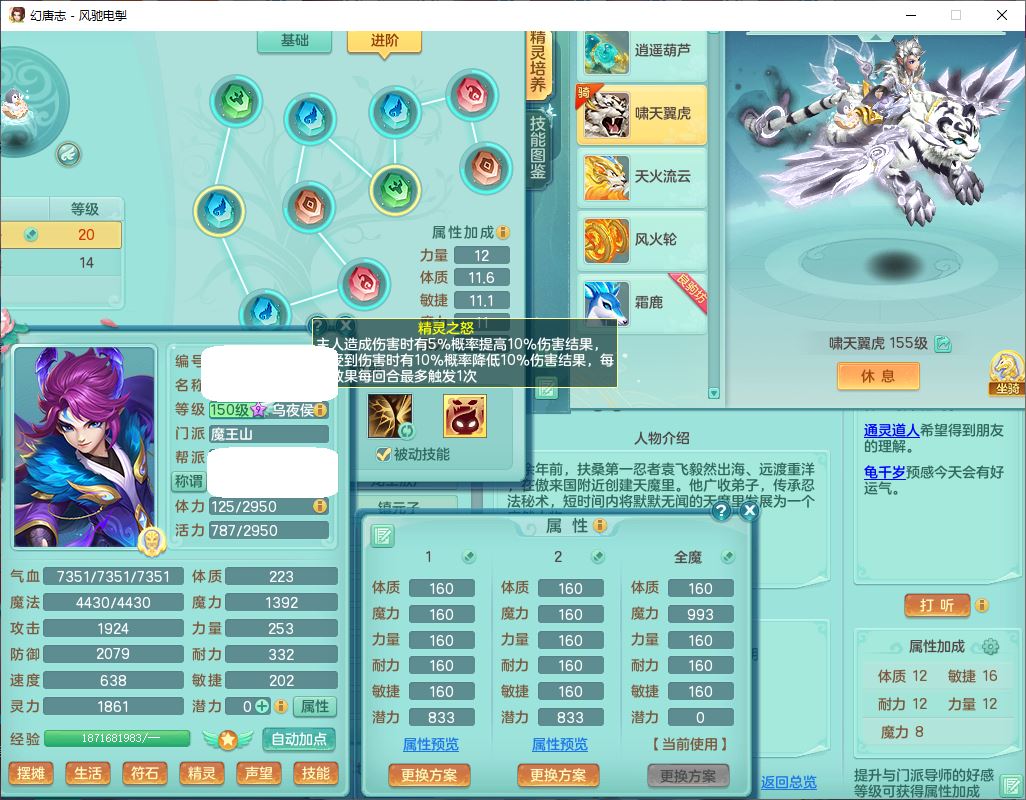Open the 符石 menu button

(145, 774)
